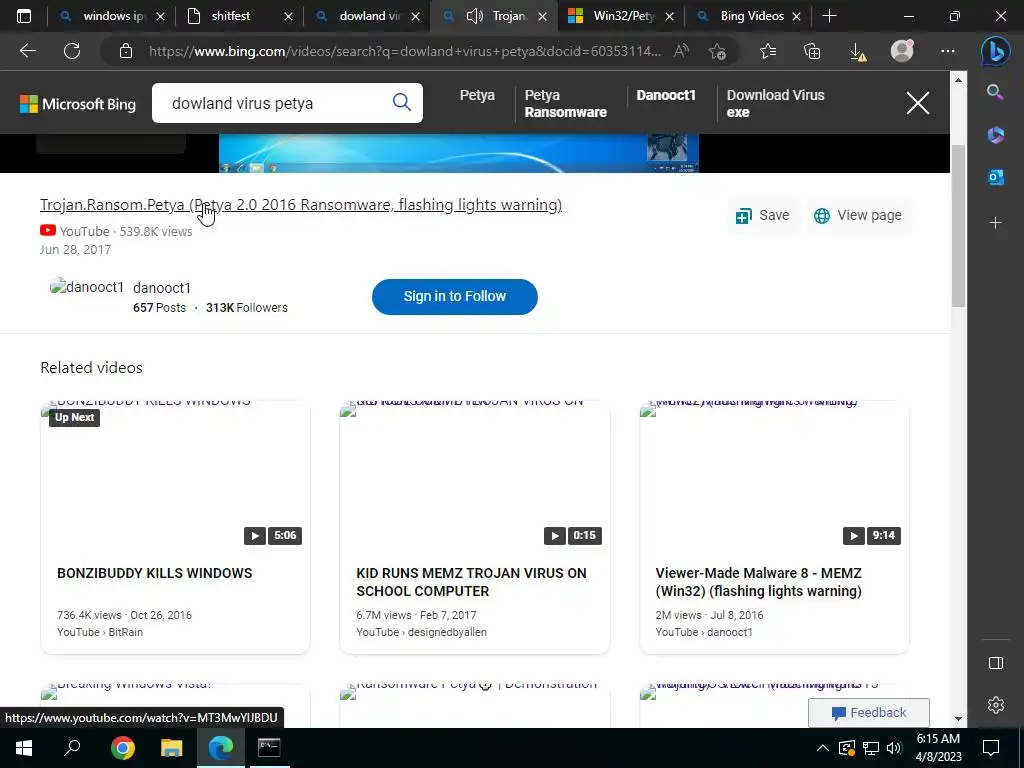
Task: Open Bing Chat sidebar button
Action: (x=995, y=52)
